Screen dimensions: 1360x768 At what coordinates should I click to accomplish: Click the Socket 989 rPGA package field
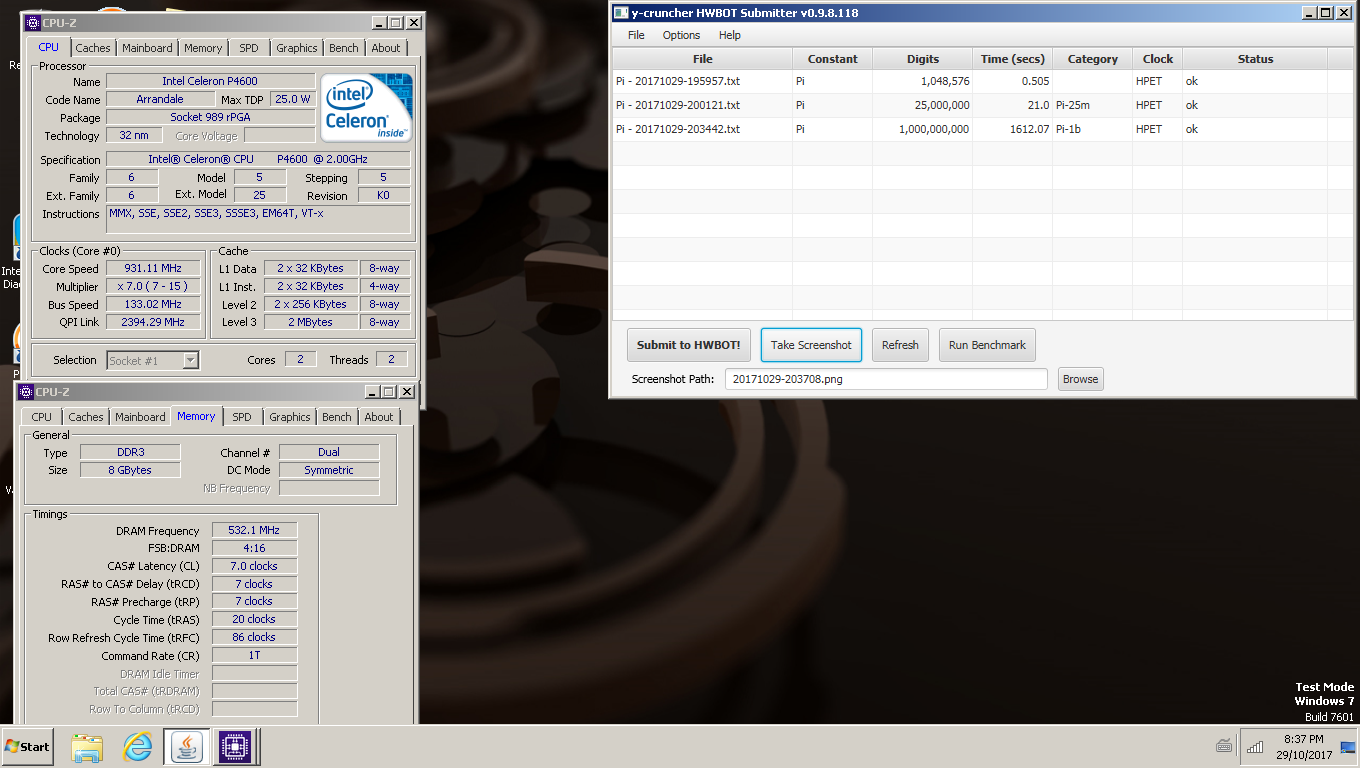[210, 117]
